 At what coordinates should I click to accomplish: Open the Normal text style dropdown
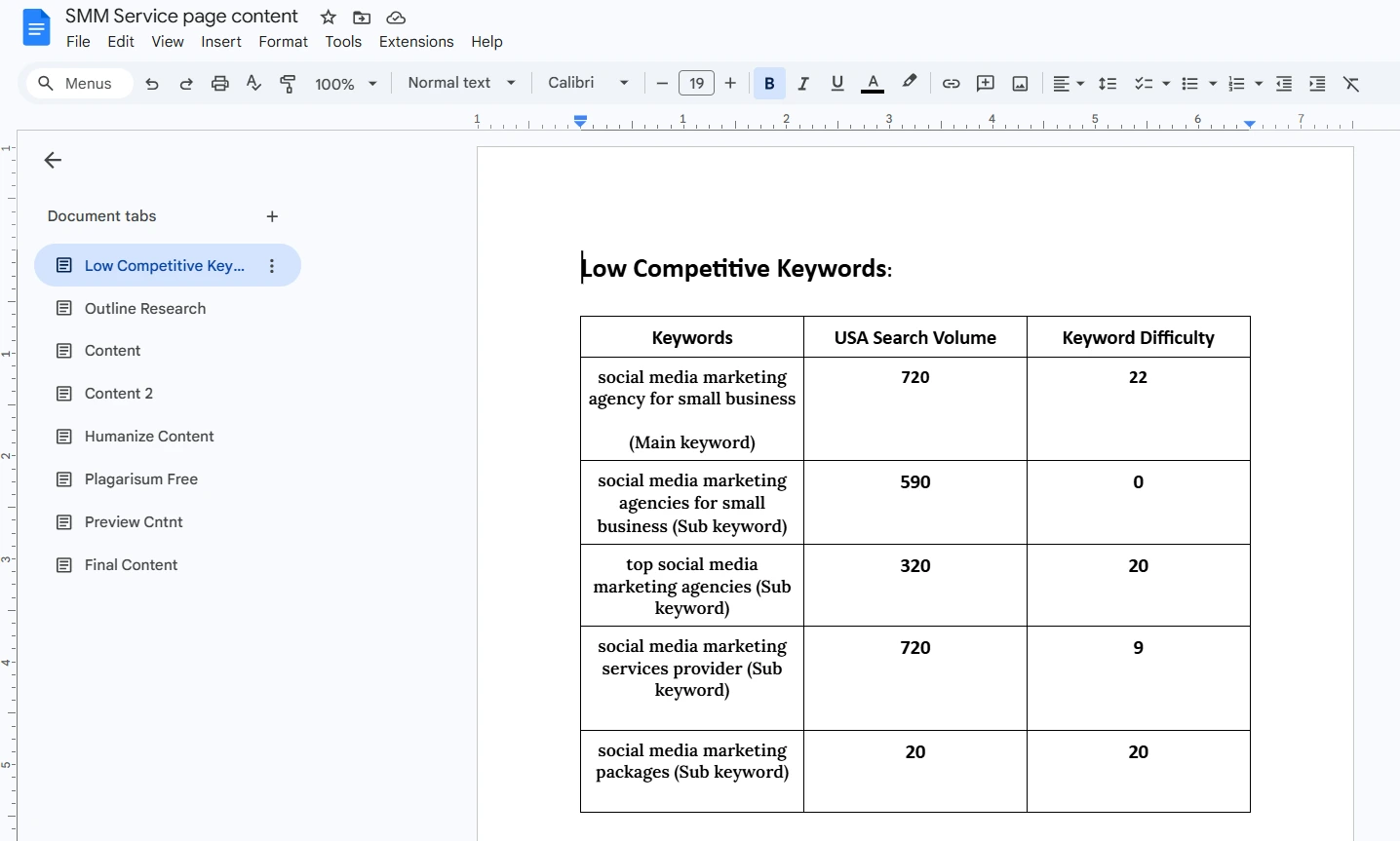[461, 83]
